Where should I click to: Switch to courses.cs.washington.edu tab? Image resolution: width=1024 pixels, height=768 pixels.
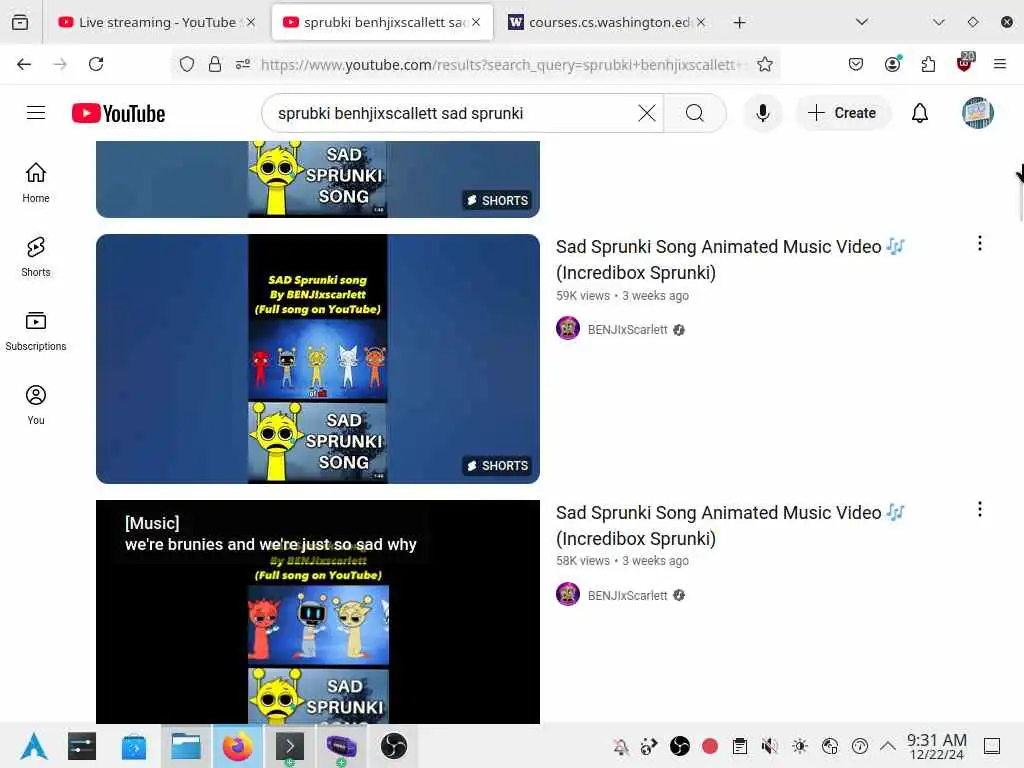(x=607, y=22)
